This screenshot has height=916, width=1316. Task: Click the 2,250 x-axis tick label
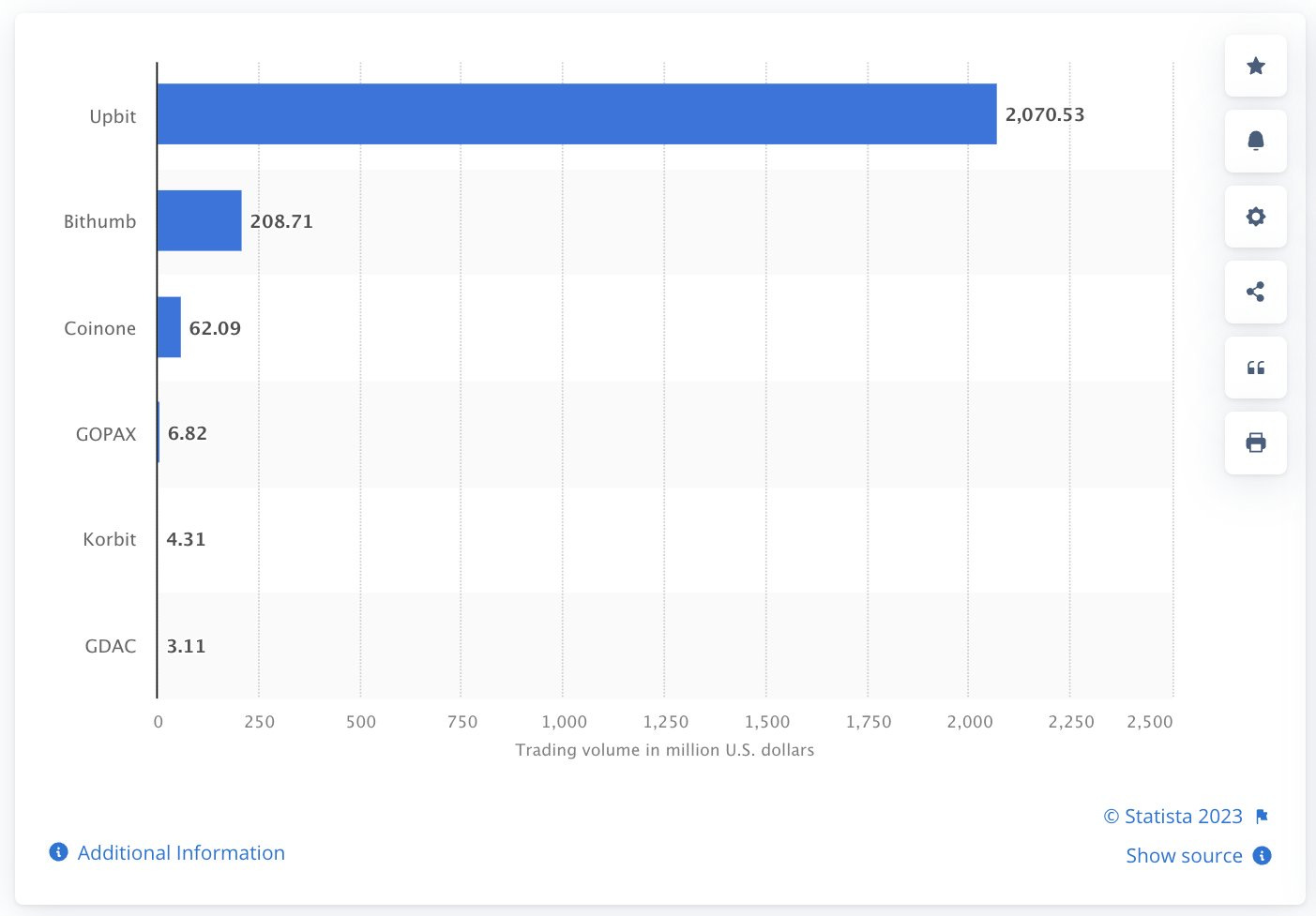[1071, 722]
